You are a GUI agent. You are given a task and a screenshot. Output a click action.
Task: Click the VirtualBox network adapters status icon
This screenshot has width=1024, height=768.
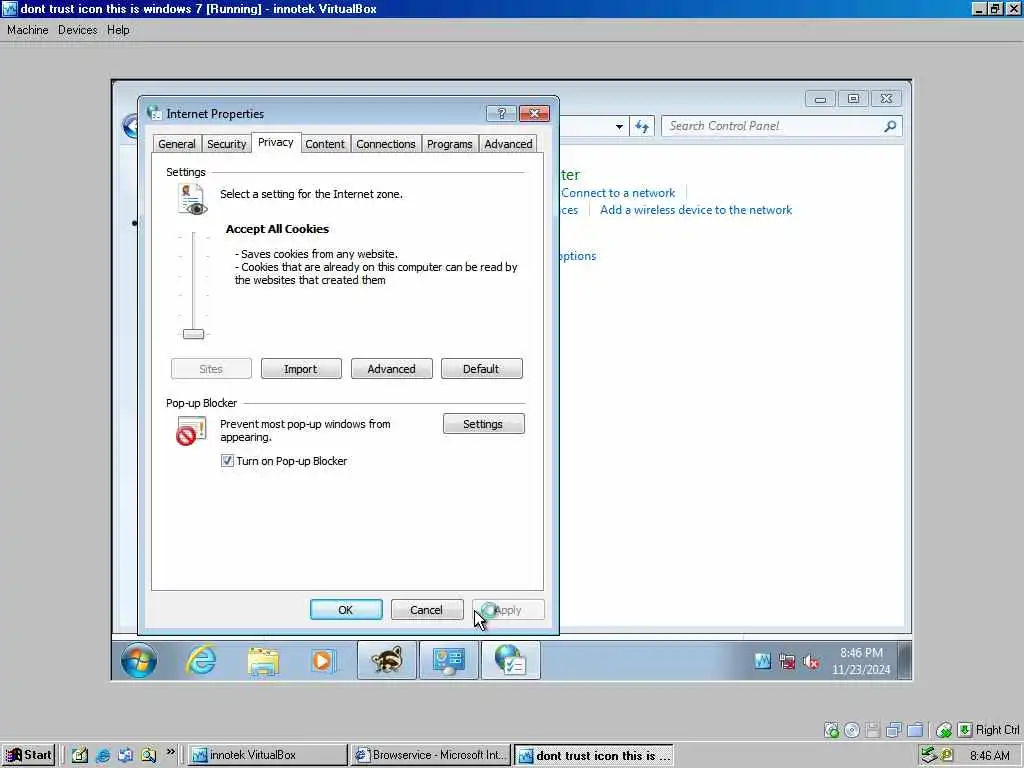pyautogui.click(x=893, y=730)
